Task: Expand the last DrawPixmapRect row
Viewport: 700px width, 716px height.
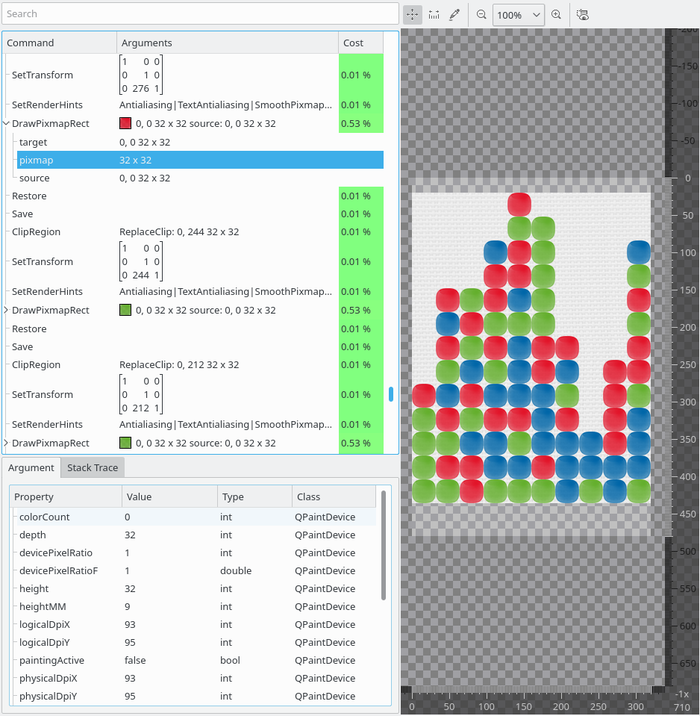Action: tap(7, 443)
